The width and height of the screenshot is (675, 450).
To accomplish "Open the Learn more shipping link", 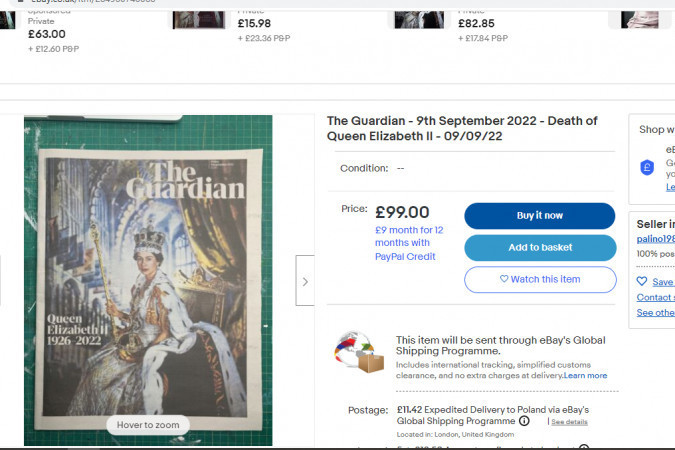I will (585, 376).
